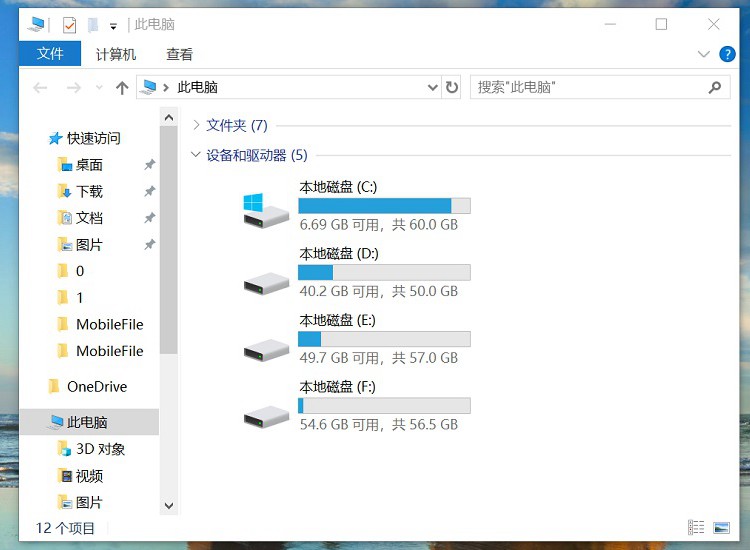The image size is (750, 550).
Task: Switch to the 计算机 ribbon tab
Action: point(116,54)
